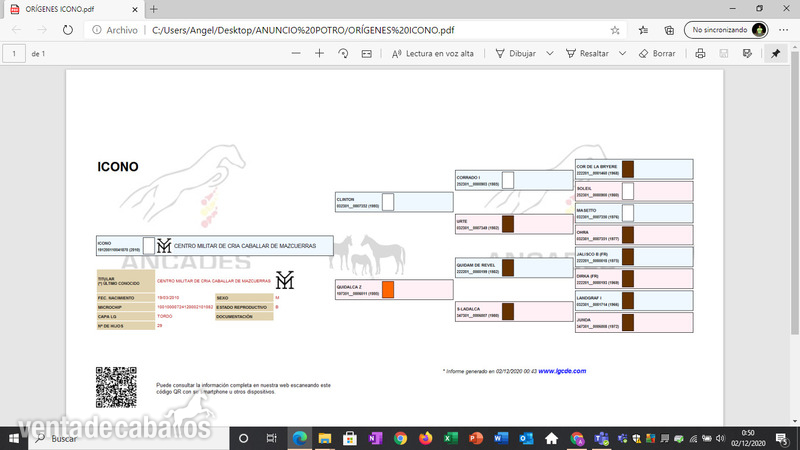The height and width of the screenshot is (450, 800).
Task: Rotate the PDF page
Action: [x=343, y=53]
